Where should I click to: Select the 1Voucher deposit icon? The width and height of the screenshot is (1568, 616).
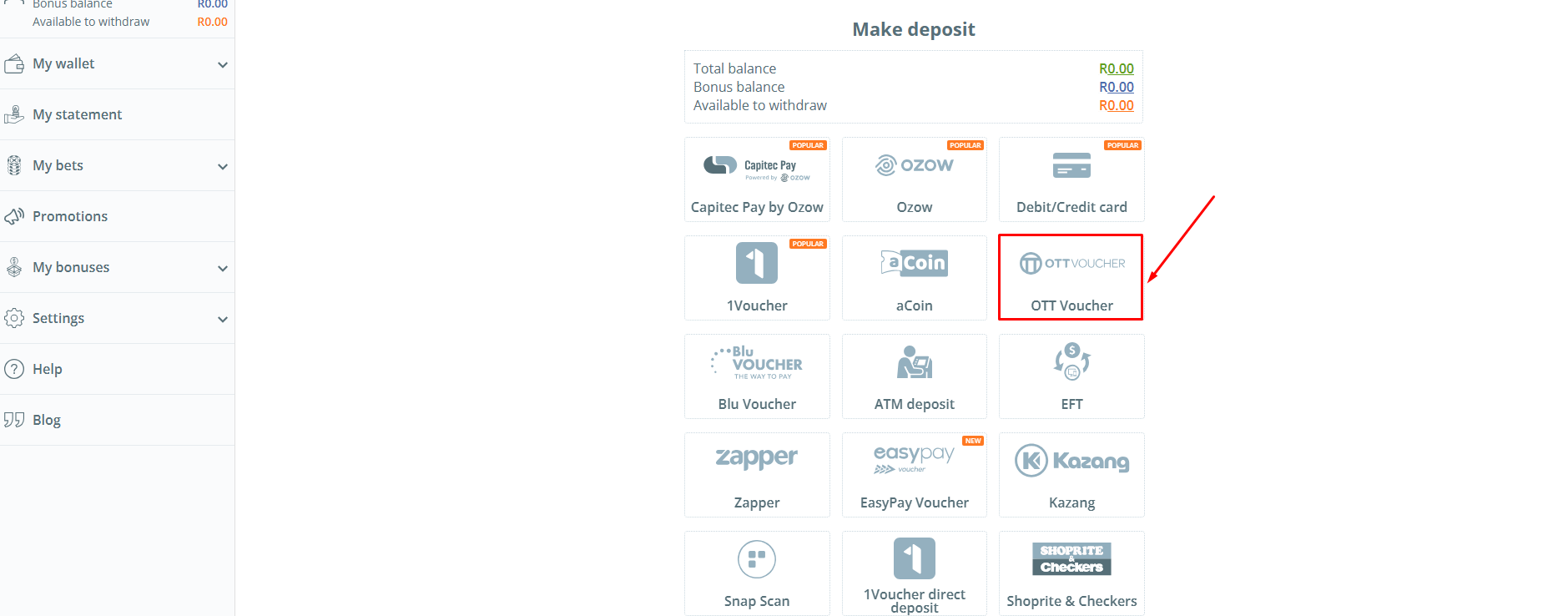point(756,263)
